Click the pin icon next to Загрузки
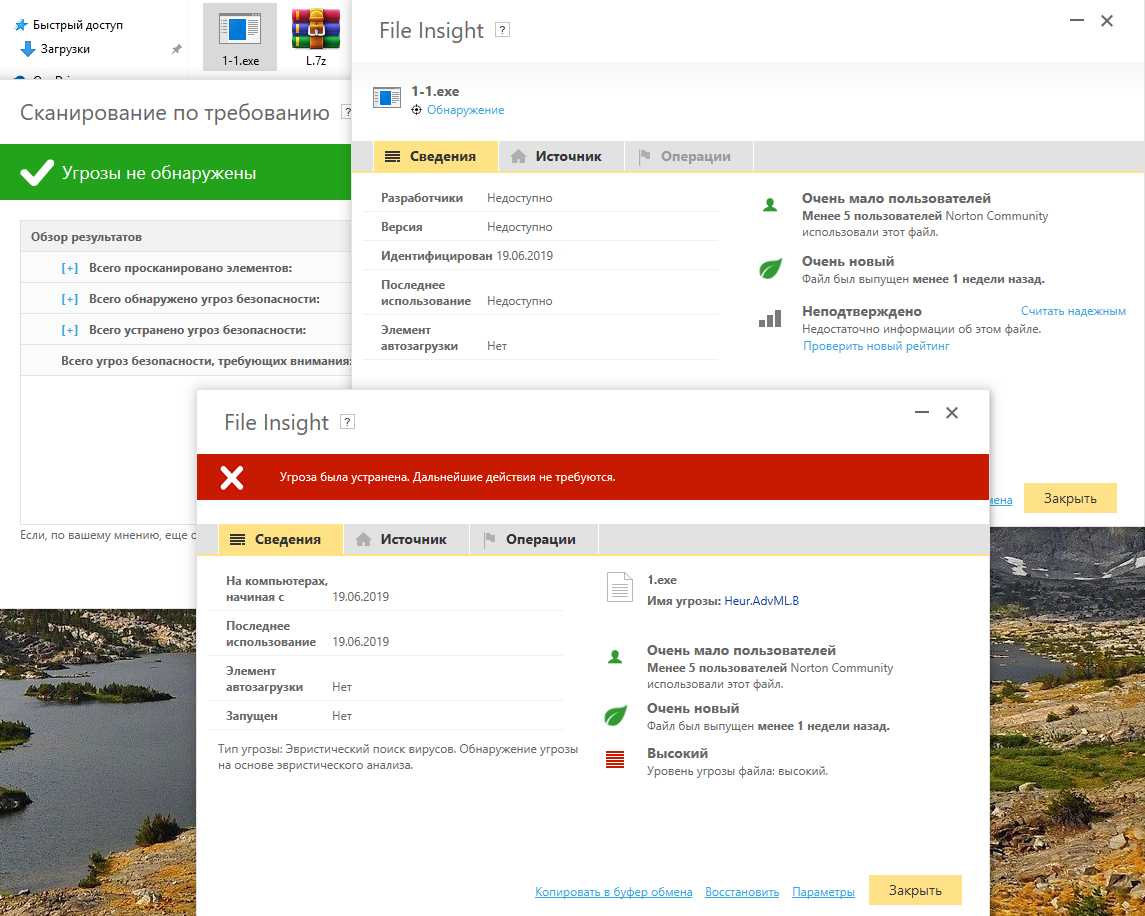Image resolution: width=1145 pixels, height=916 pixels. 176,49
